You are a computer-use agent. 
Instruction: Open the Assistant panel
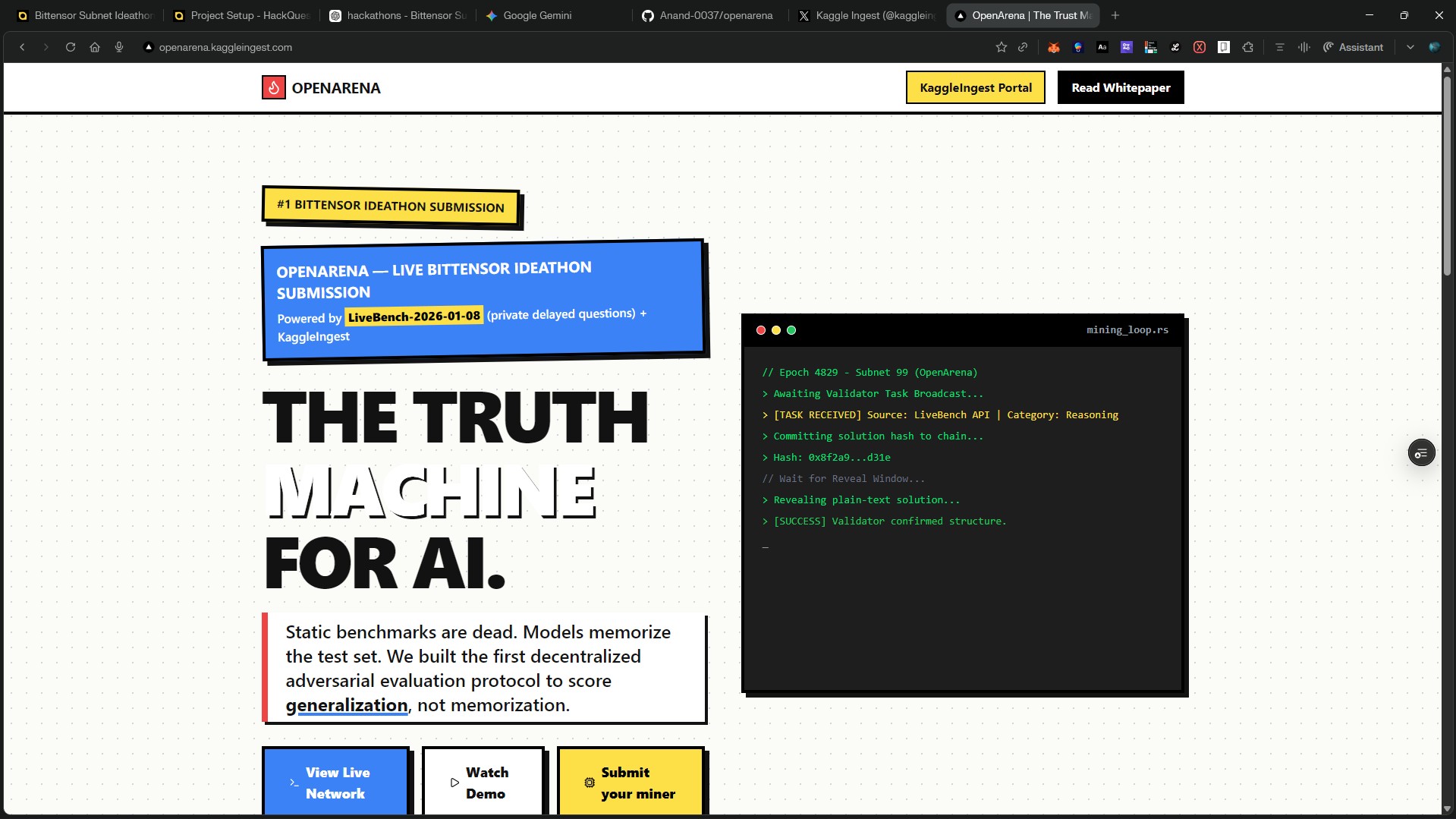click(x=1353, y=47)
